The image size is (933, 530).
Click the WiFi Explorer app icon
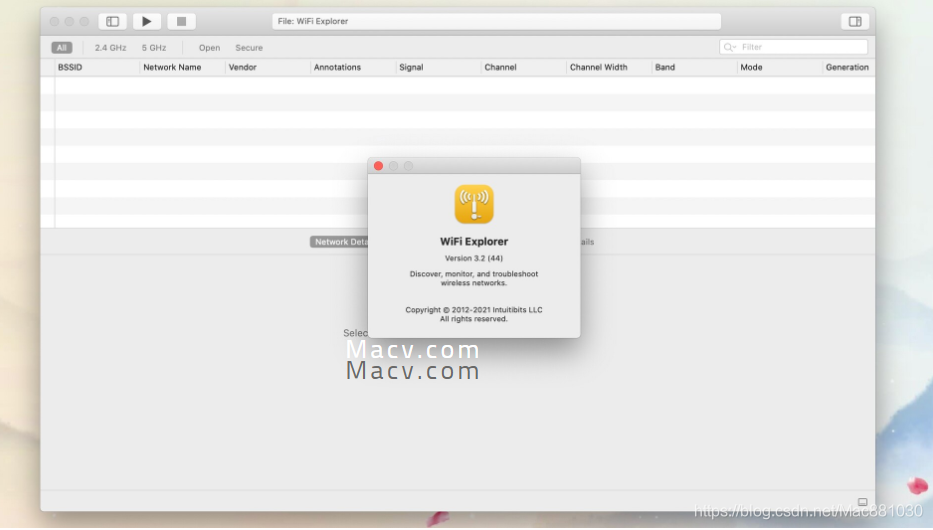pyautogui.click(x=474, y=204)
